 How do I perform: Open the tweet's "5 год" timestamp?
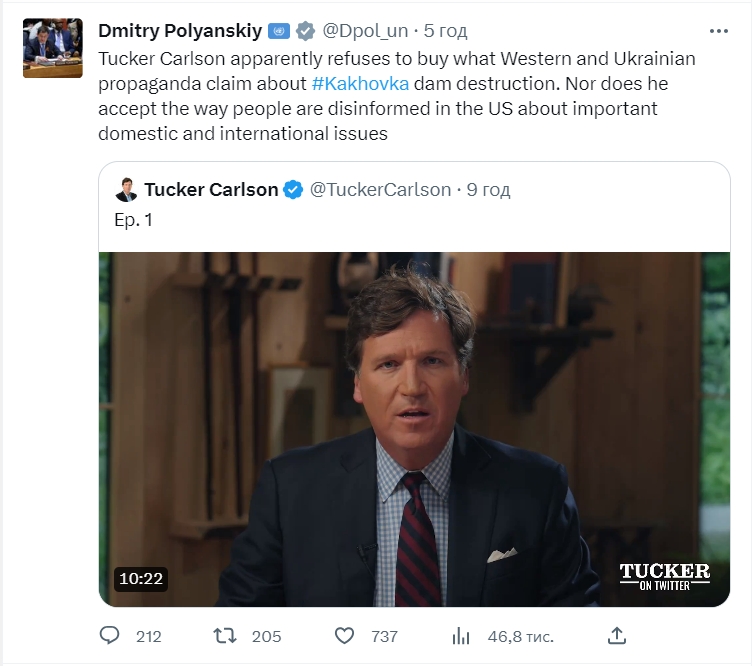[445, 31]
